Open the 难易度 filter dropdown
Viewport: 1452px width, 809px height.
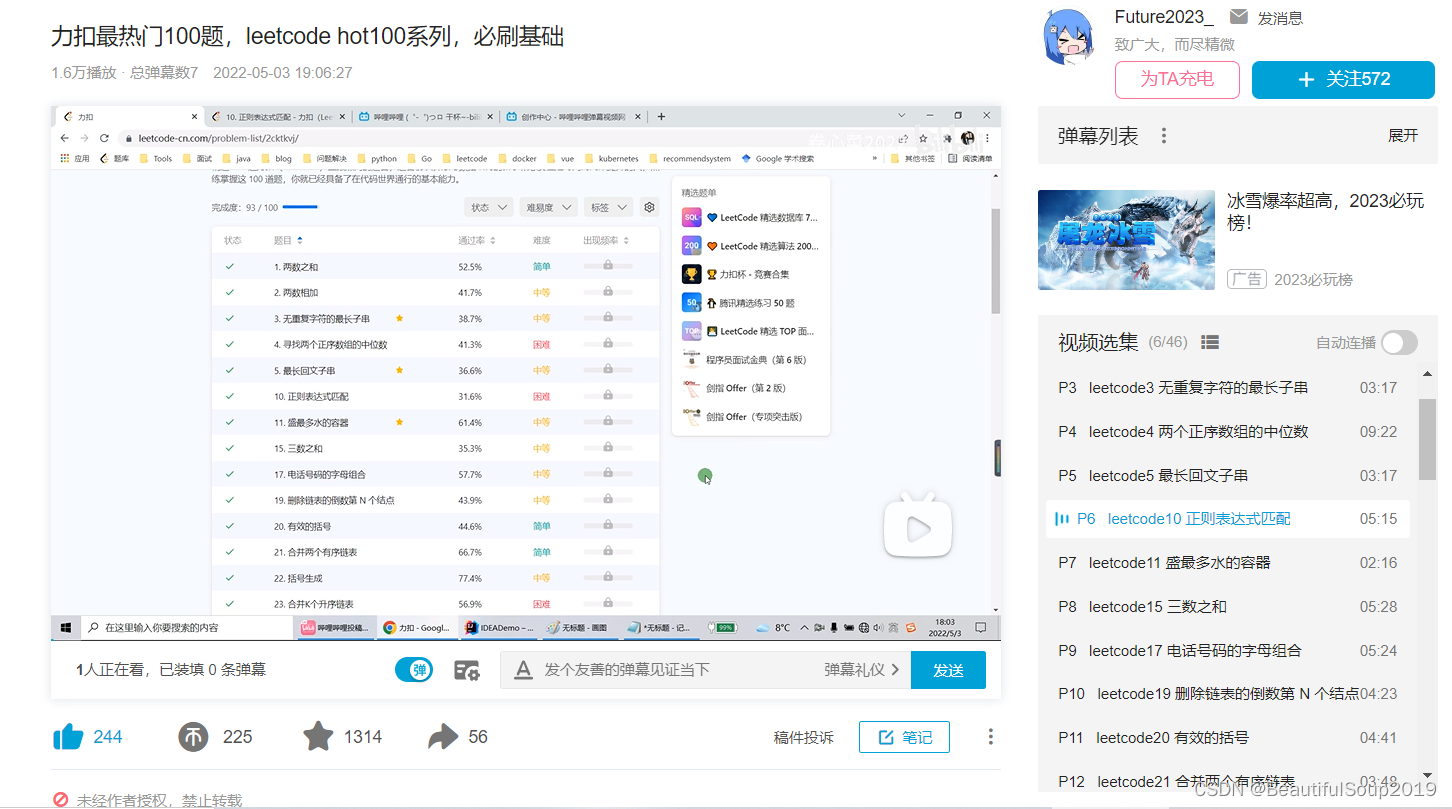(x=551, y=207)
